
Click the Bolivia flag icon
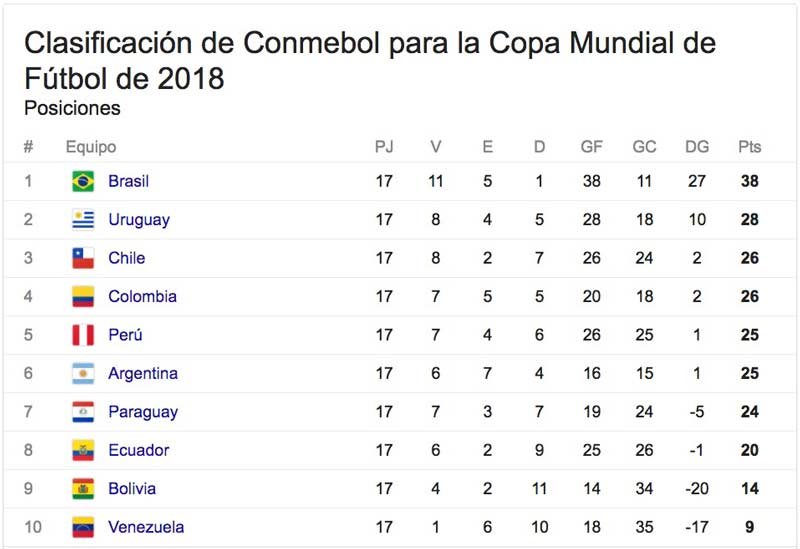[83, 489]
